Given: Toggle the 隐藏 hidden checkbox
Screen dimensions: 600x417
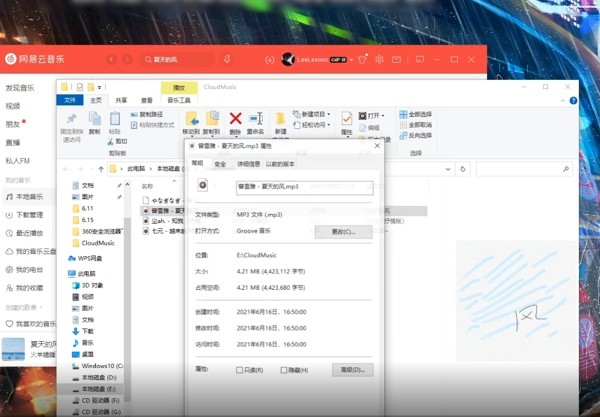Looking at the screenshot, I should click(284, 370).
